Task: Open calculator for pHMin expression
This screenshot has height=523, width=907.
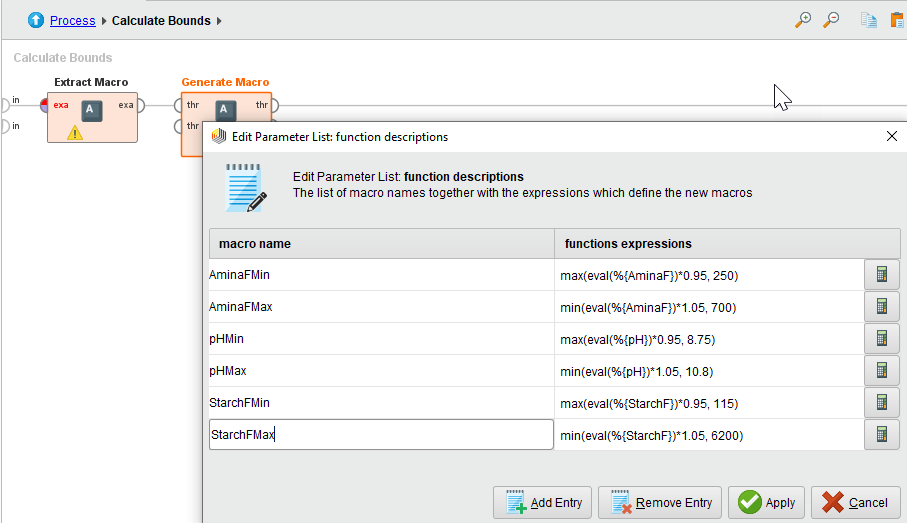Action: (x=881, y=339)
